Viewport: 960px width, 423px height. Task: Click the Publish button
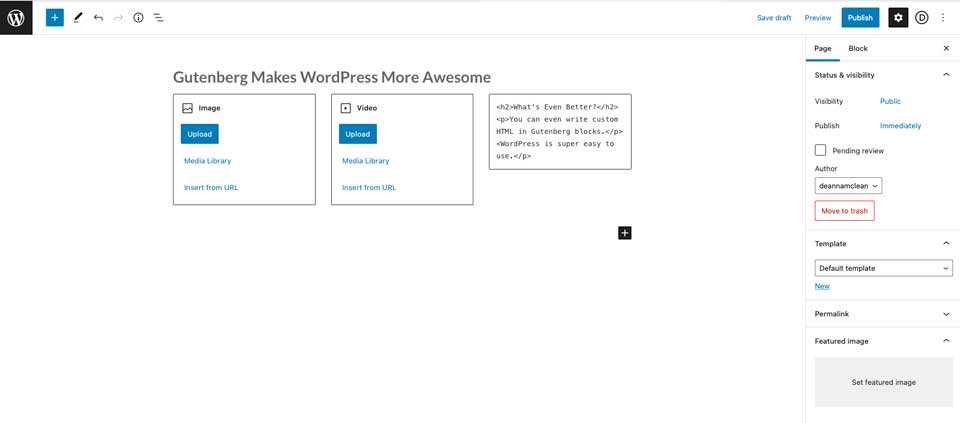(x=860, y=18)
